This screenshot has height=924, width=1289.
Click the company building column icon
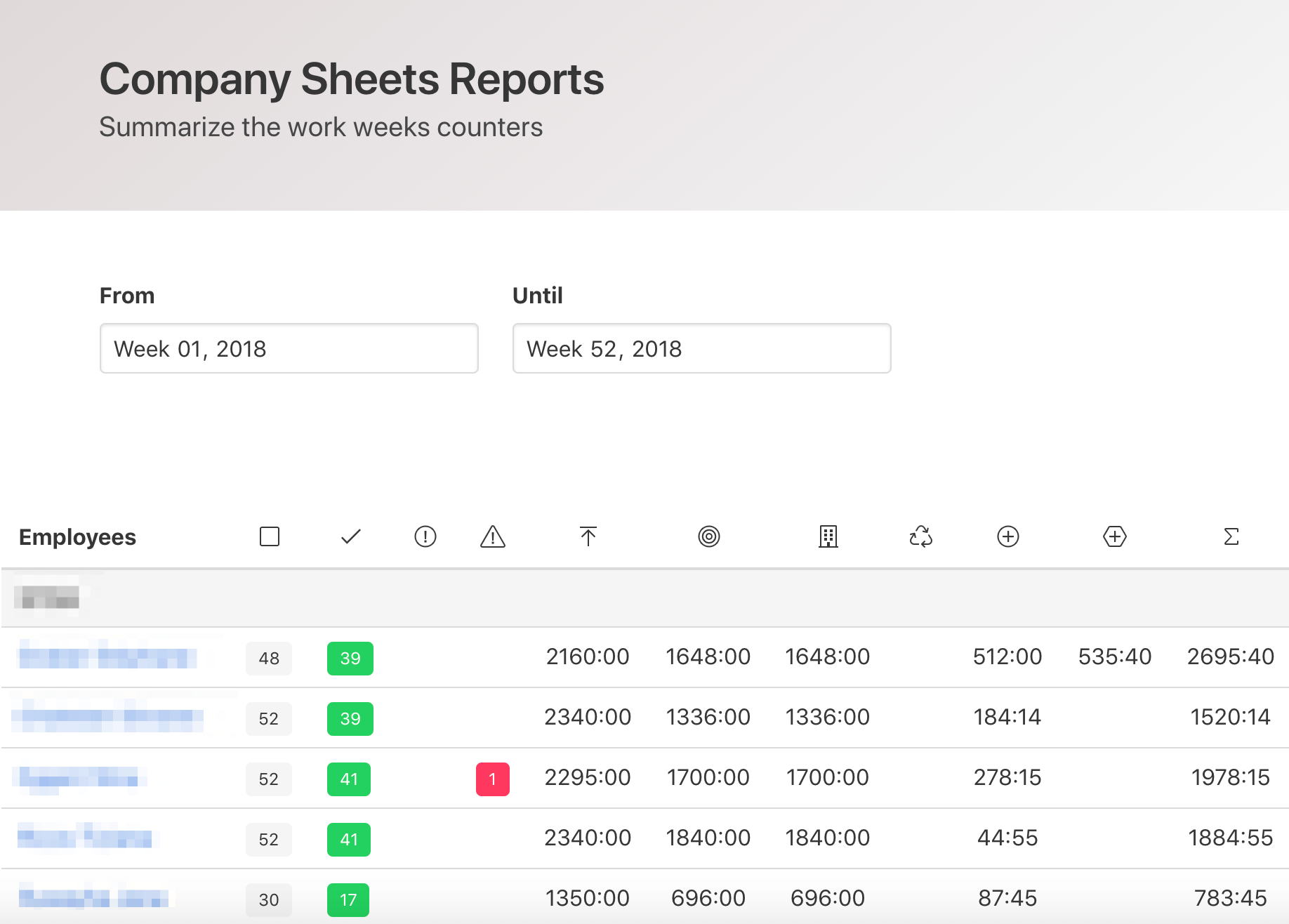828,536
